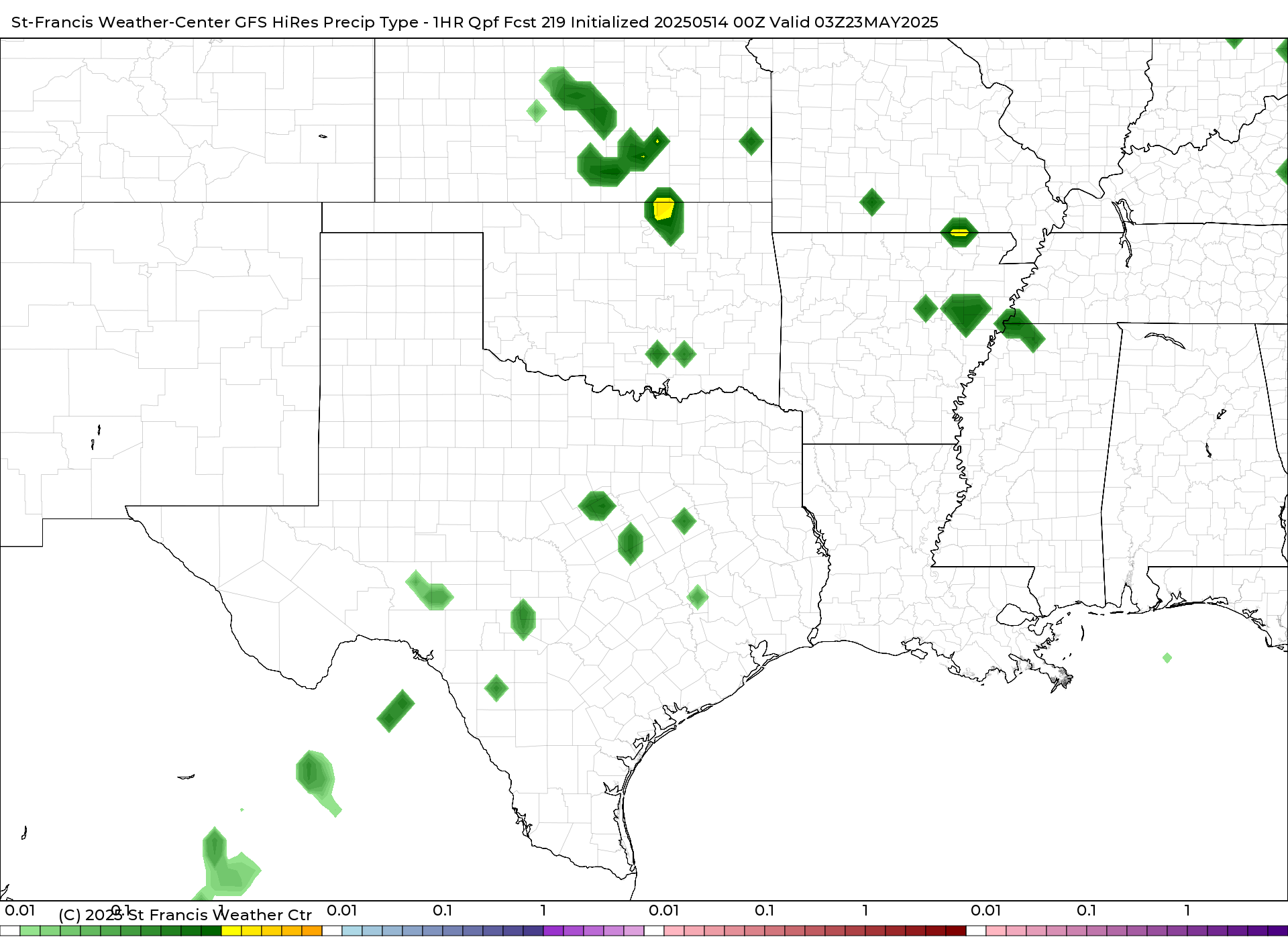Select the lightest blue swatch in the blue scale
Screen dimensions: 1288x939
pyautogui.click(x=352, y=931)
